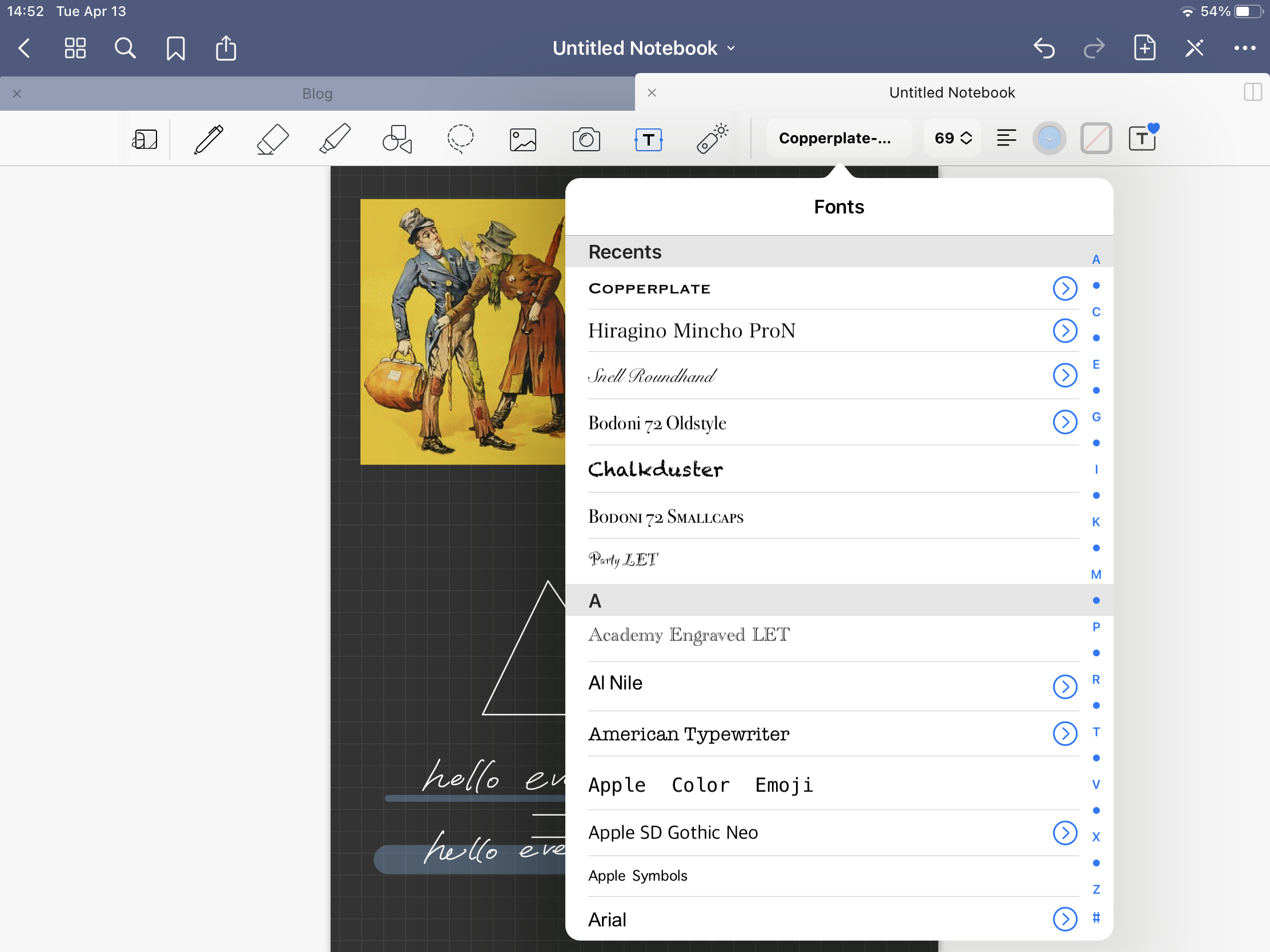Select the American Typewriter font

point(689,734)
